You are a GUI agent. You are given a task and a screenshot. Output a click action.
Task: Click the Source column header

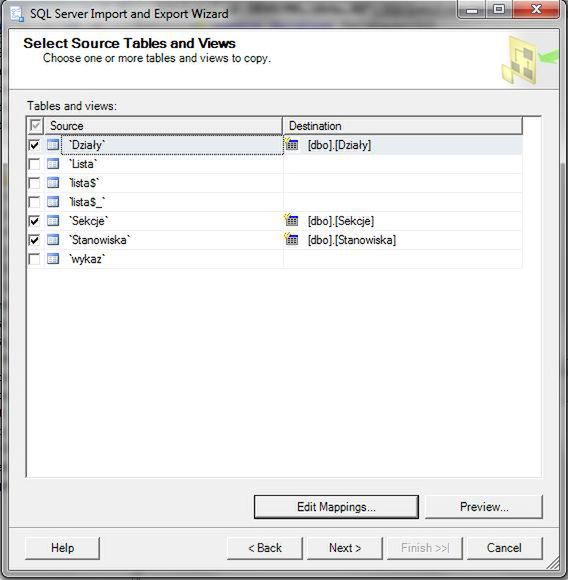(x=163, y=126)
